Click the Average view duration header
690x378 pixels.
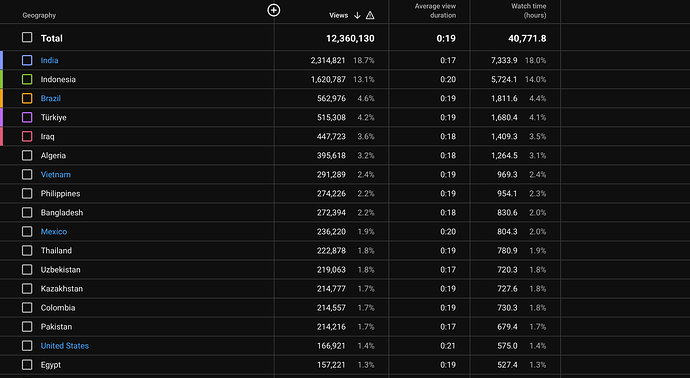435,11
